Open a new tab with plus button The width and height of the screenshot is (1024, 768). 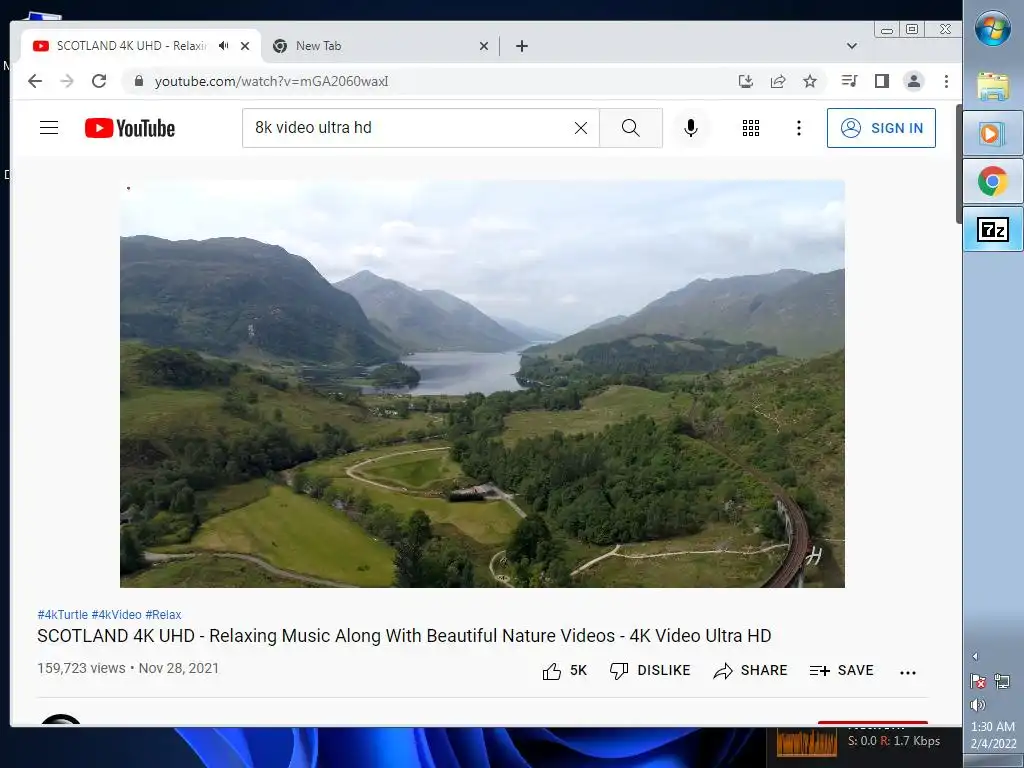[x=522, y=46]
